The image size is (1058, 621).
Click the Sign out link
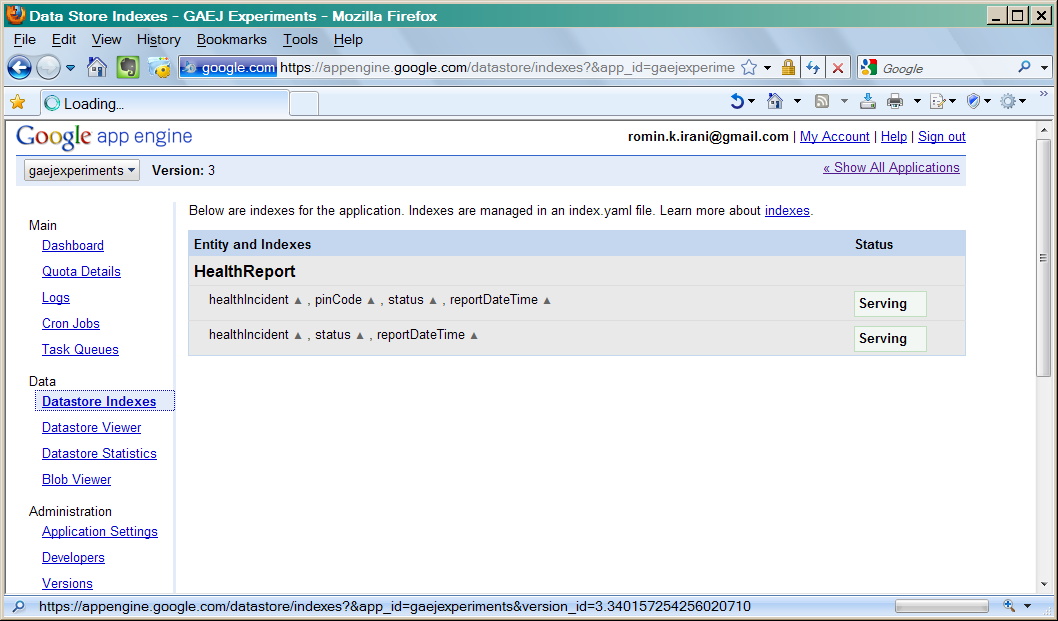coord(942,136)
